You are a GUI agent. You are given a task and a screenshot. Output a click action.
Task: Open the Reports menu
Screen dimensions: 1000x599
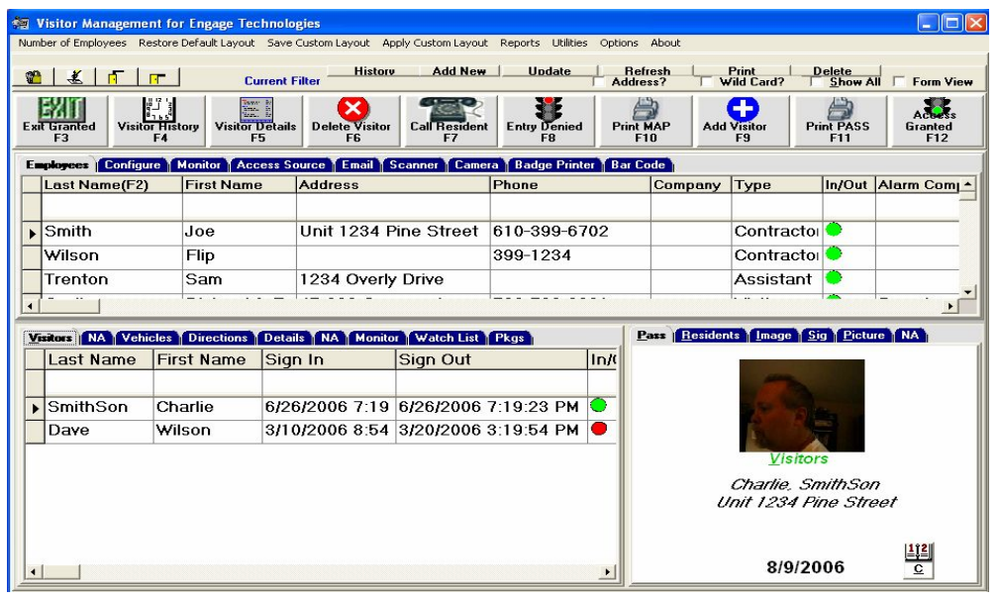(x=520, y=43)
